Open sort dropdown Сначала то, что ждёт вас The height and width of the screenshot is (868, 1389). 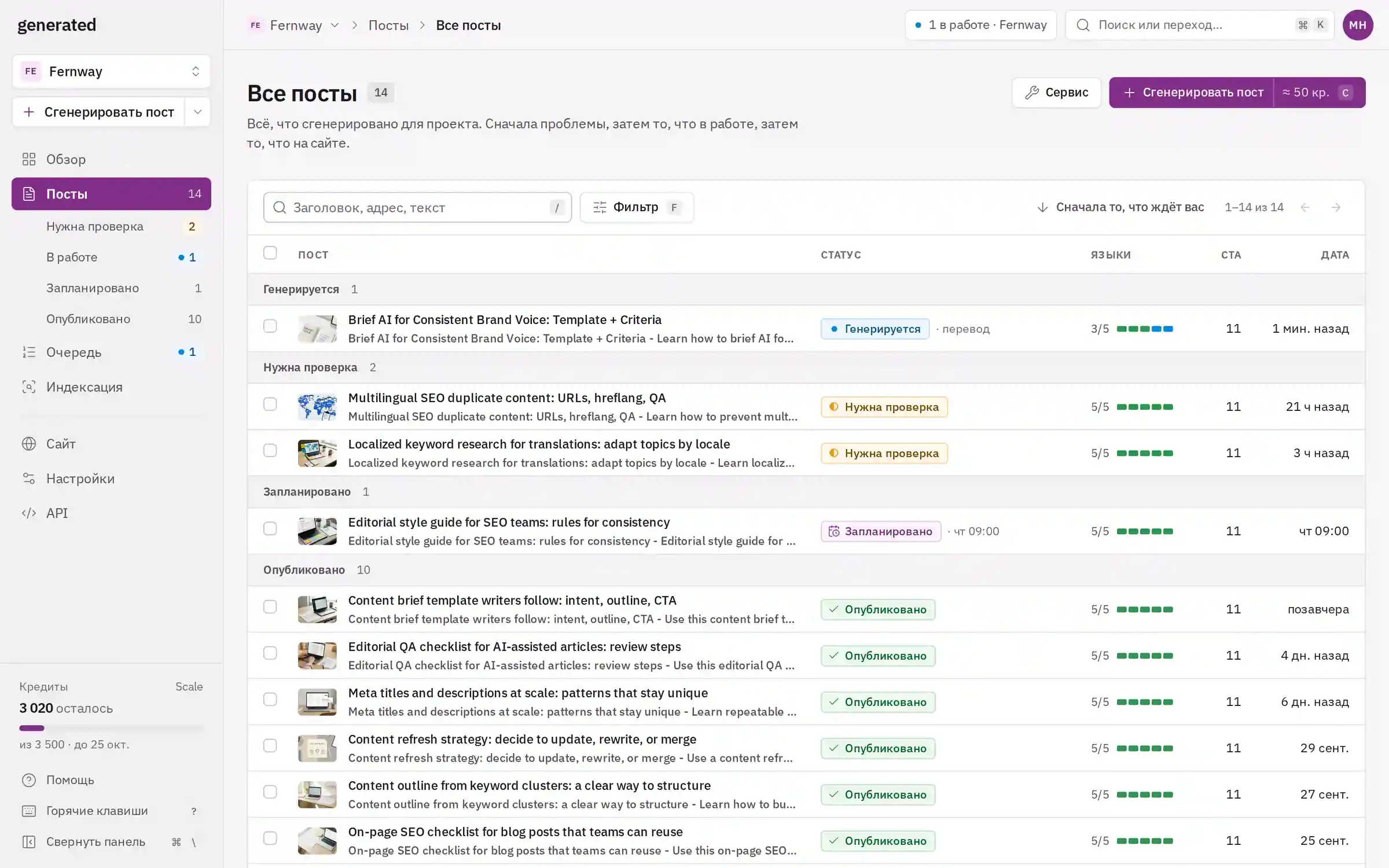(1120, 207)
